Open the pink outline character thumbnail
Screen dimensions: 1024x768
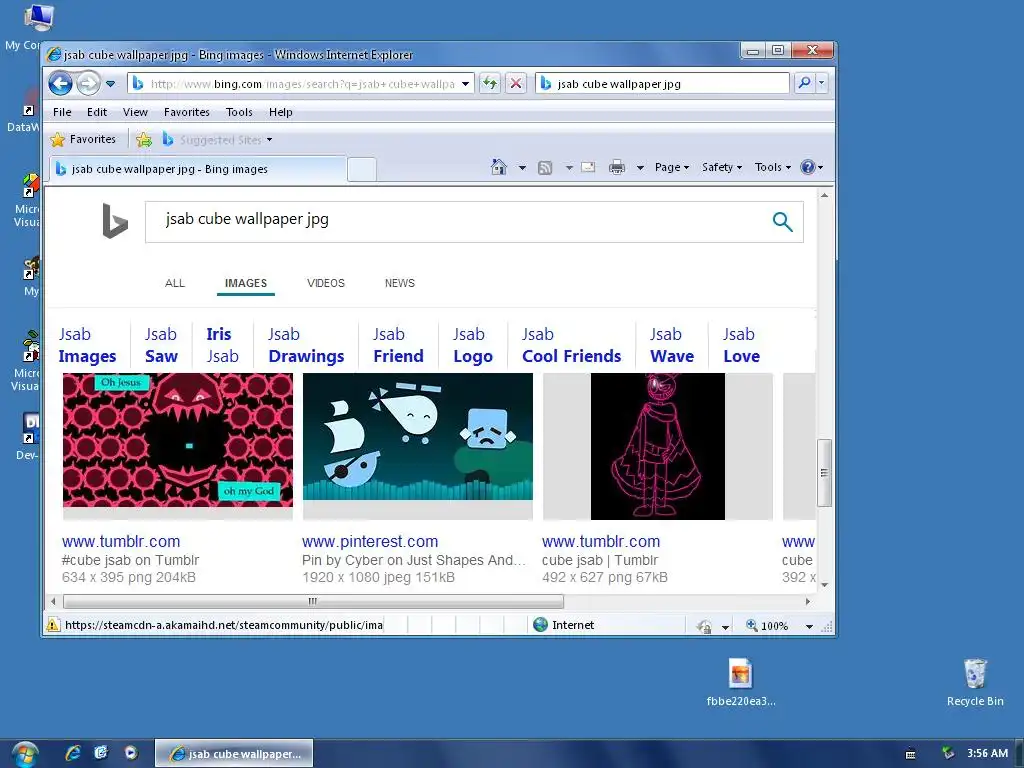[x=658, y=446]
